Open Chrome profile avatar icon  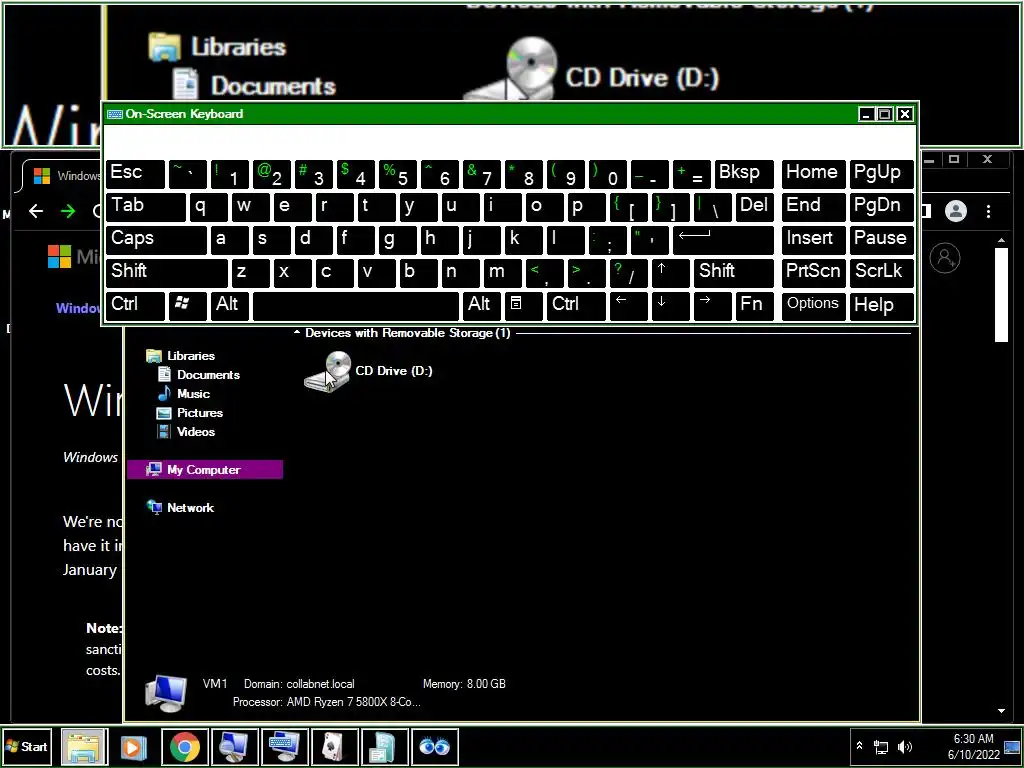(956, 211)
